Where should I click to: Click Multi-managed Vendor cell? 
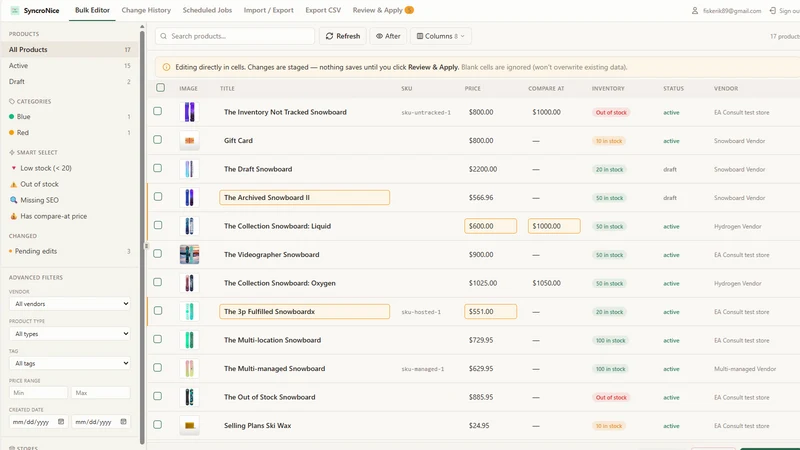point(745,369)
